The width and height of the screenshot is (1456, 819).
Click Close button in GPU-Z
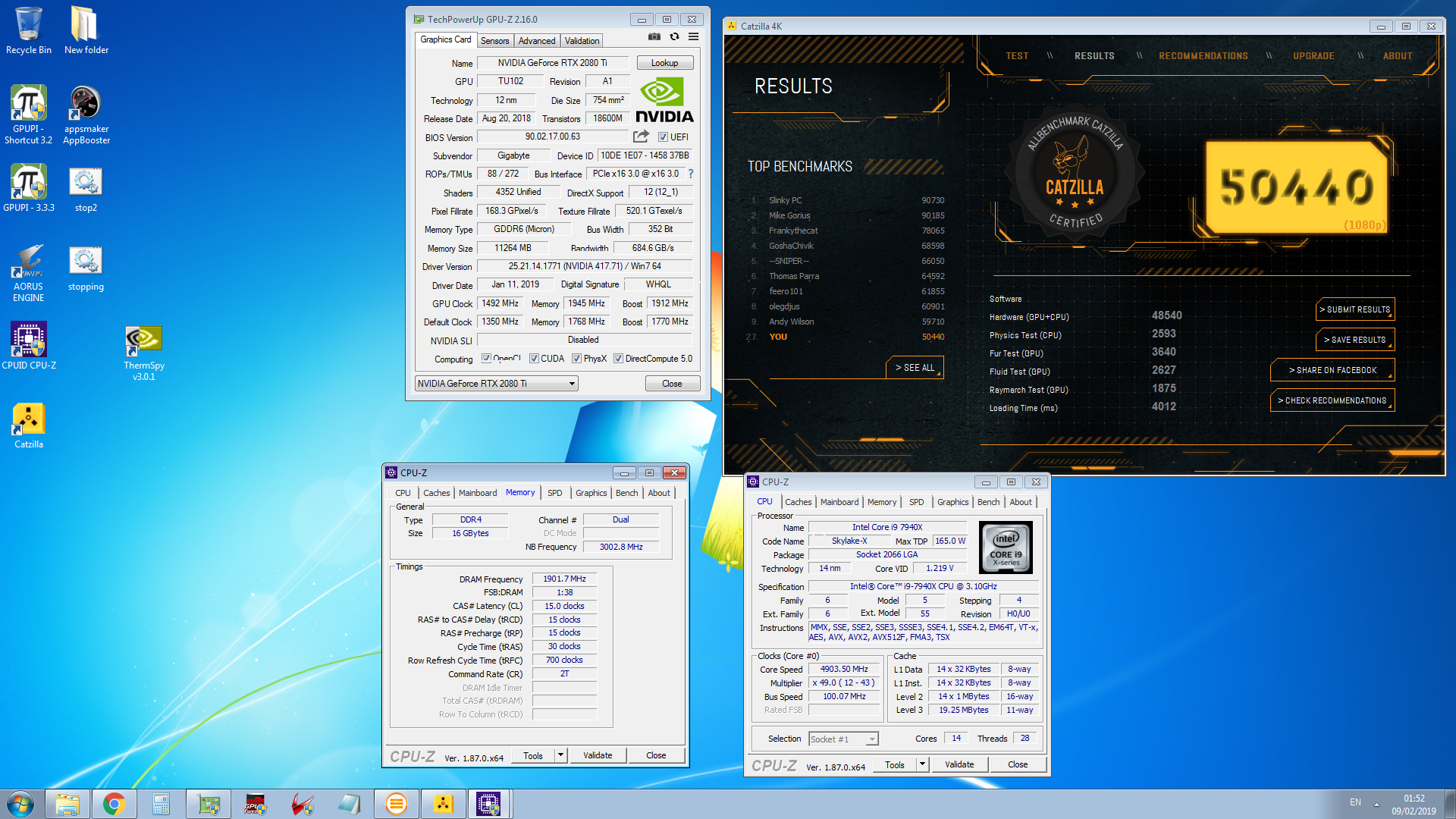pyautogui.click(x=672, y=384)
